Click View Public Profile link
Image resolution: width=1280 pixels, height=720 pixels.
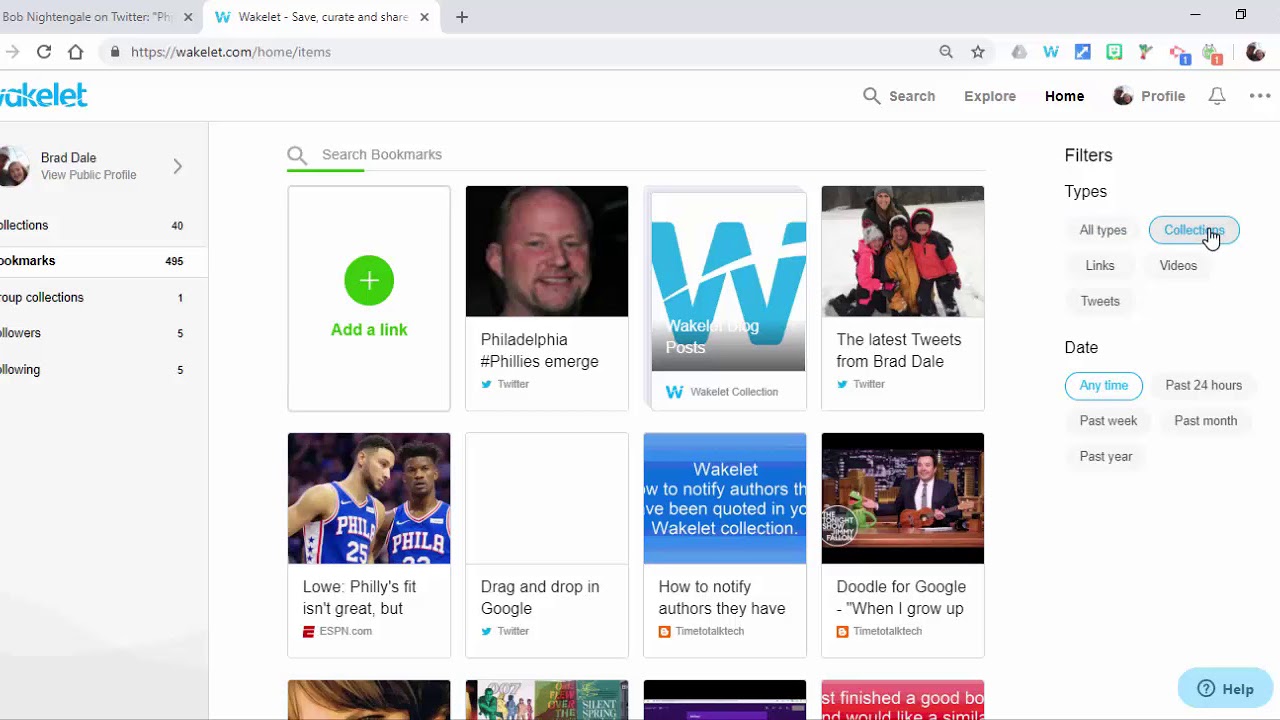click(x=88, y=175)
